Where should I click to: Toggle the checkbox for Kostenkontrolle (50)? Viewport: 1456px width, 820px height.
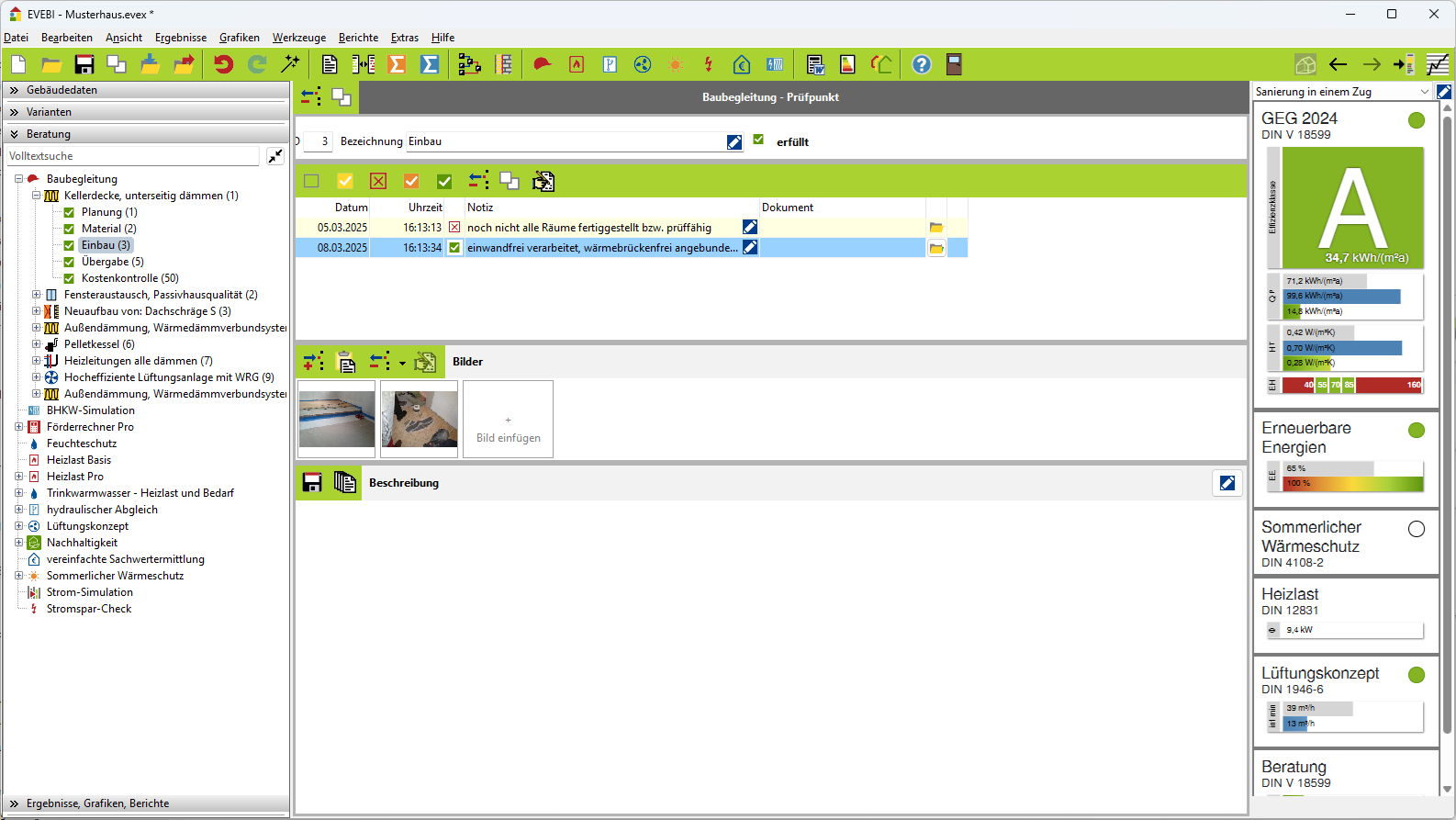point(69,279)
